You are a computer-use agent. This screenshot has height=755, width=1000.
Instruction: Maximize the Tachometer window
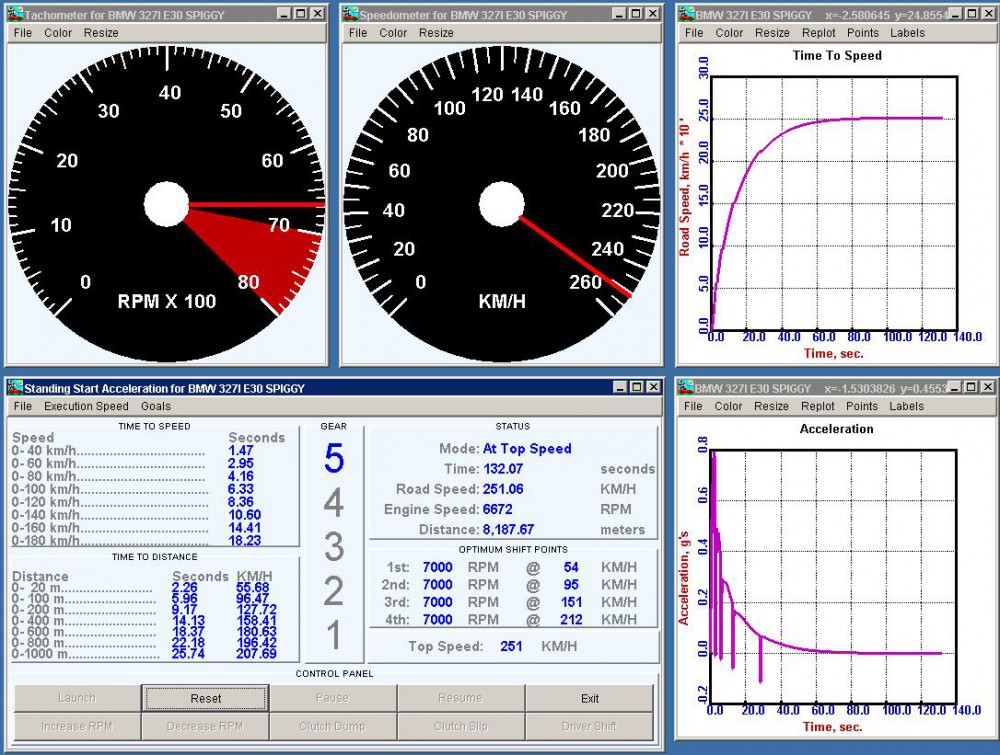coord(299,14)
